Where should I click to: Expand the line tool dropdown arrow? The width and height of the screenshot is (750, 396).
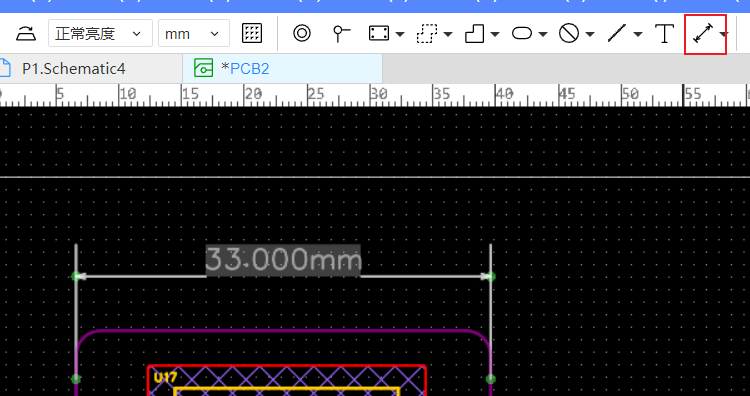click(x=638, y=34)
